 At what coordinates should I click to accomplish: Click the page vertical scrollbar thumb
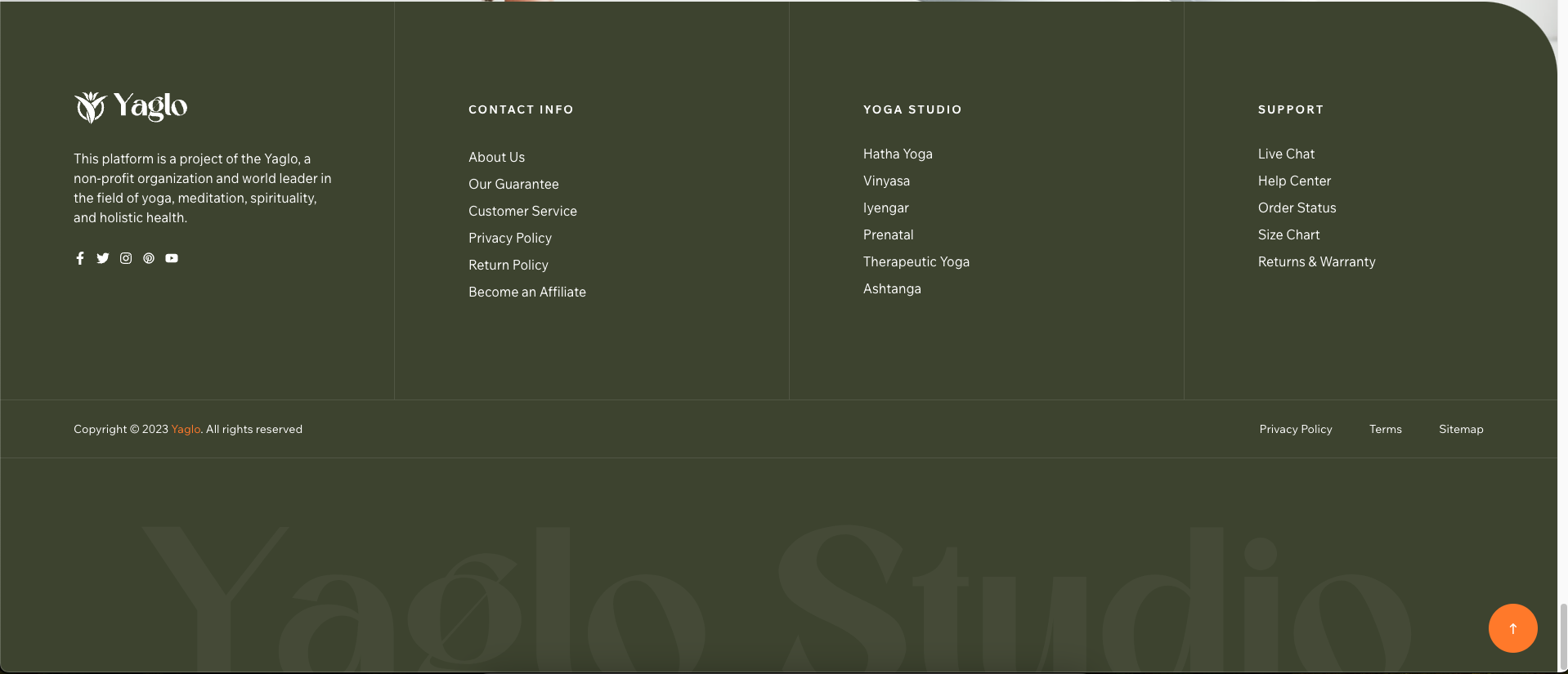pyautogui.click(x=1563, y=637)
